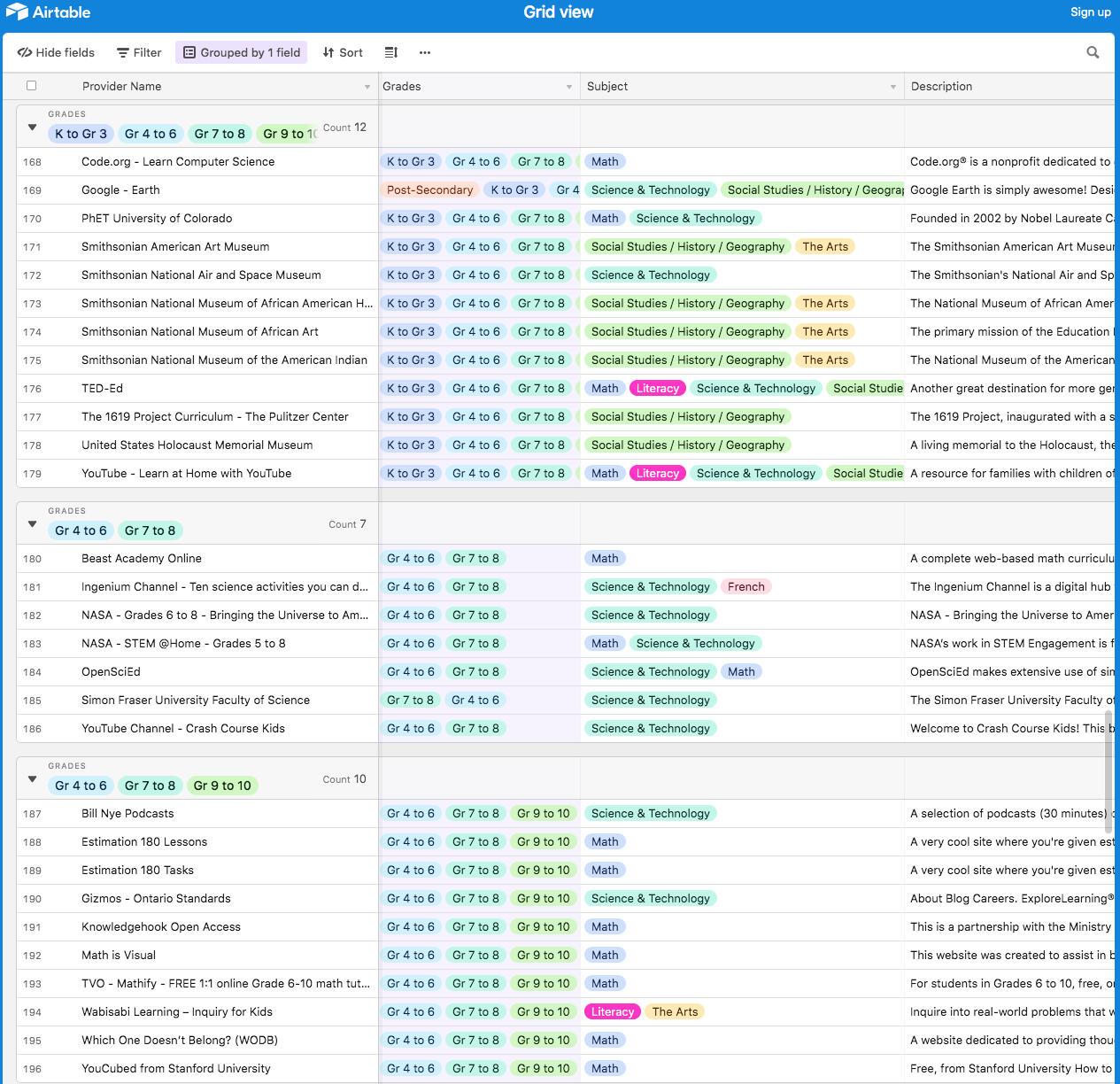Toggle the select-all checkbox in header

[32, 86]
